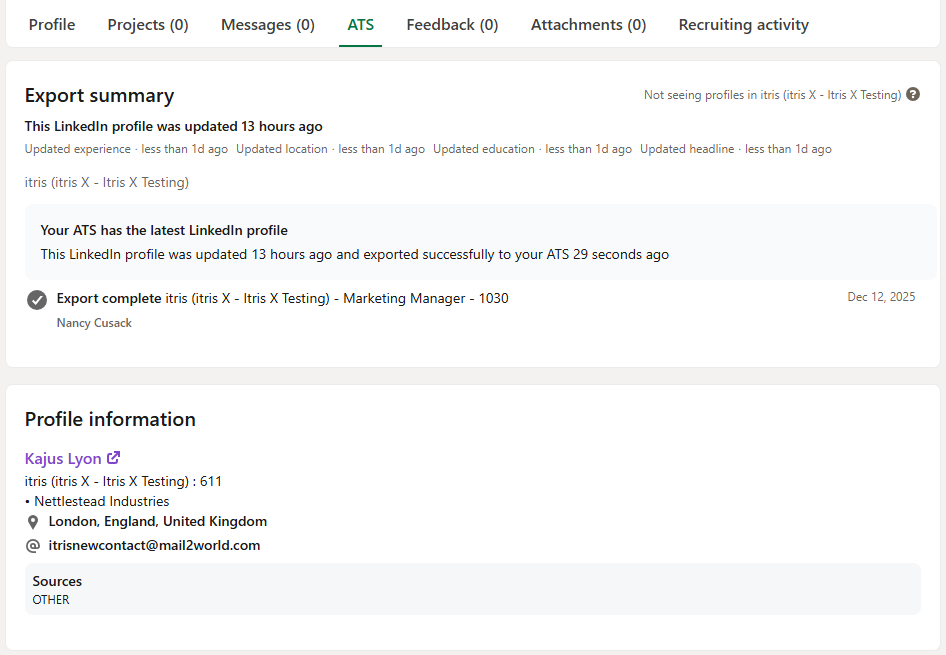Click the OTHER source value
946x655 pixels.
pos(51,600)
